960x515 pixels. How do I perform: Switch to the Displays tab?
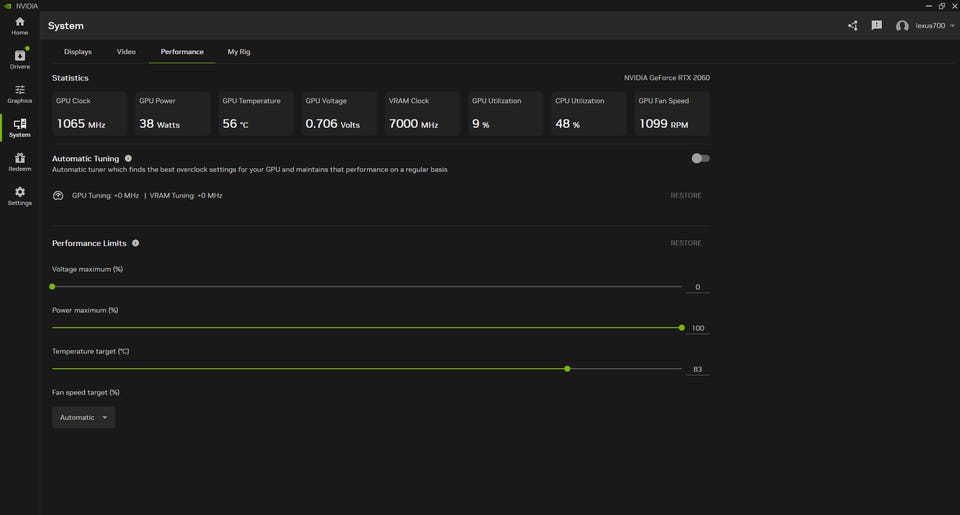coord(78,51)
